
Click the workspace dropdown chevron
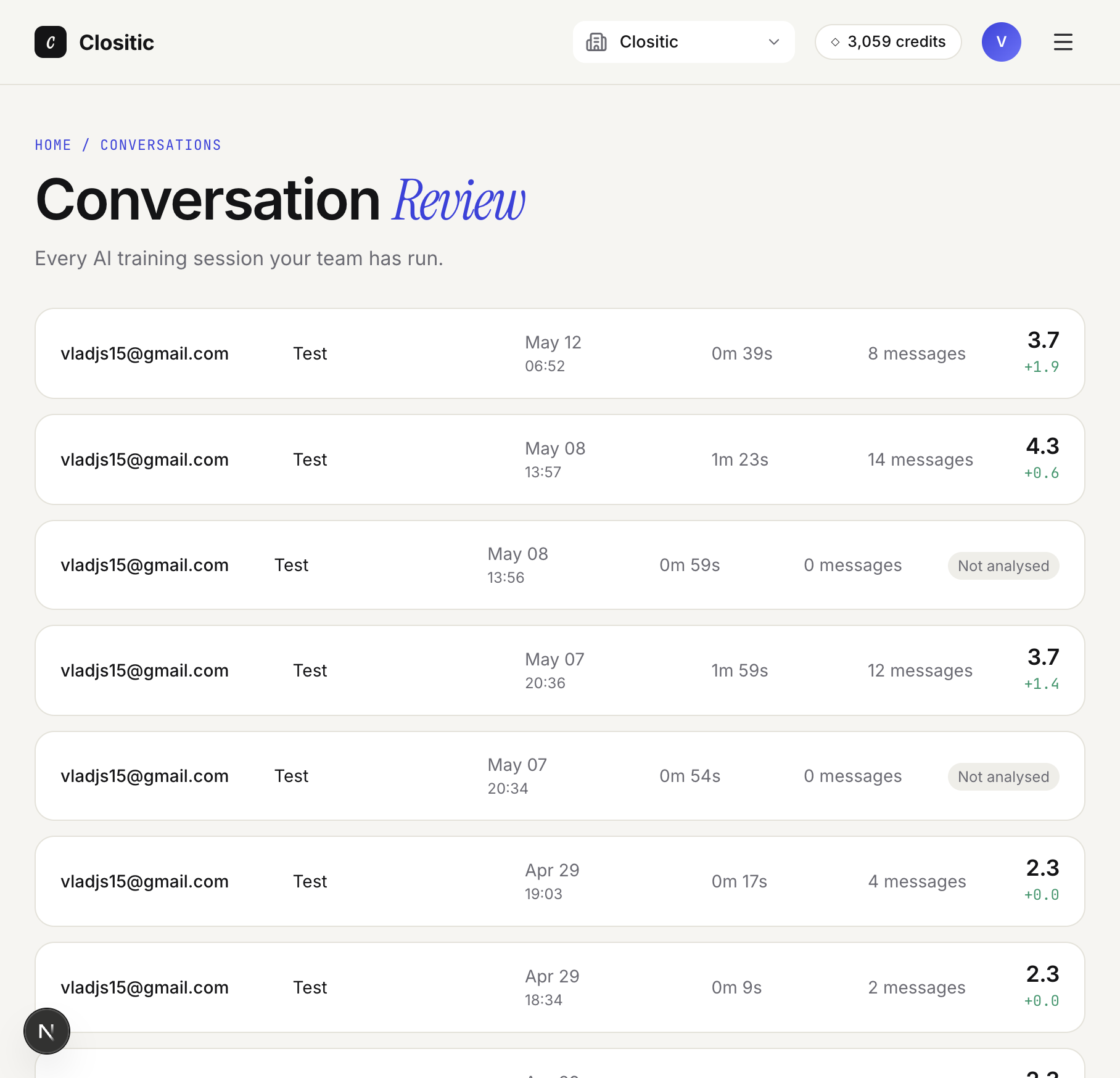(773, 42)
